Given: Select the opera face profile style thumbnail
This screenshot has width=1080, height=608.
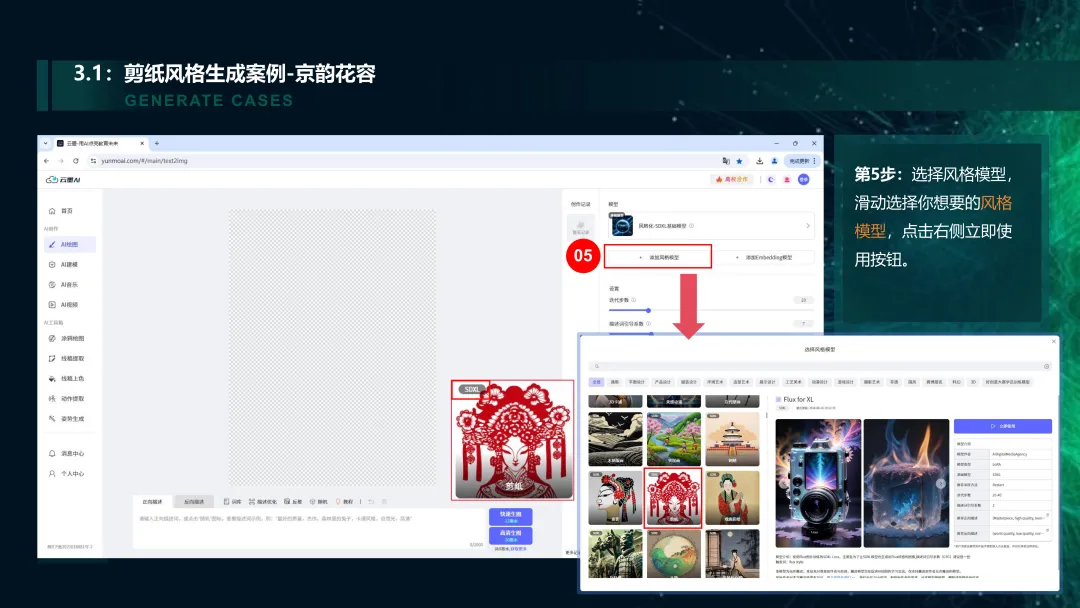Looking at the screenshot, I should point(615,498).
